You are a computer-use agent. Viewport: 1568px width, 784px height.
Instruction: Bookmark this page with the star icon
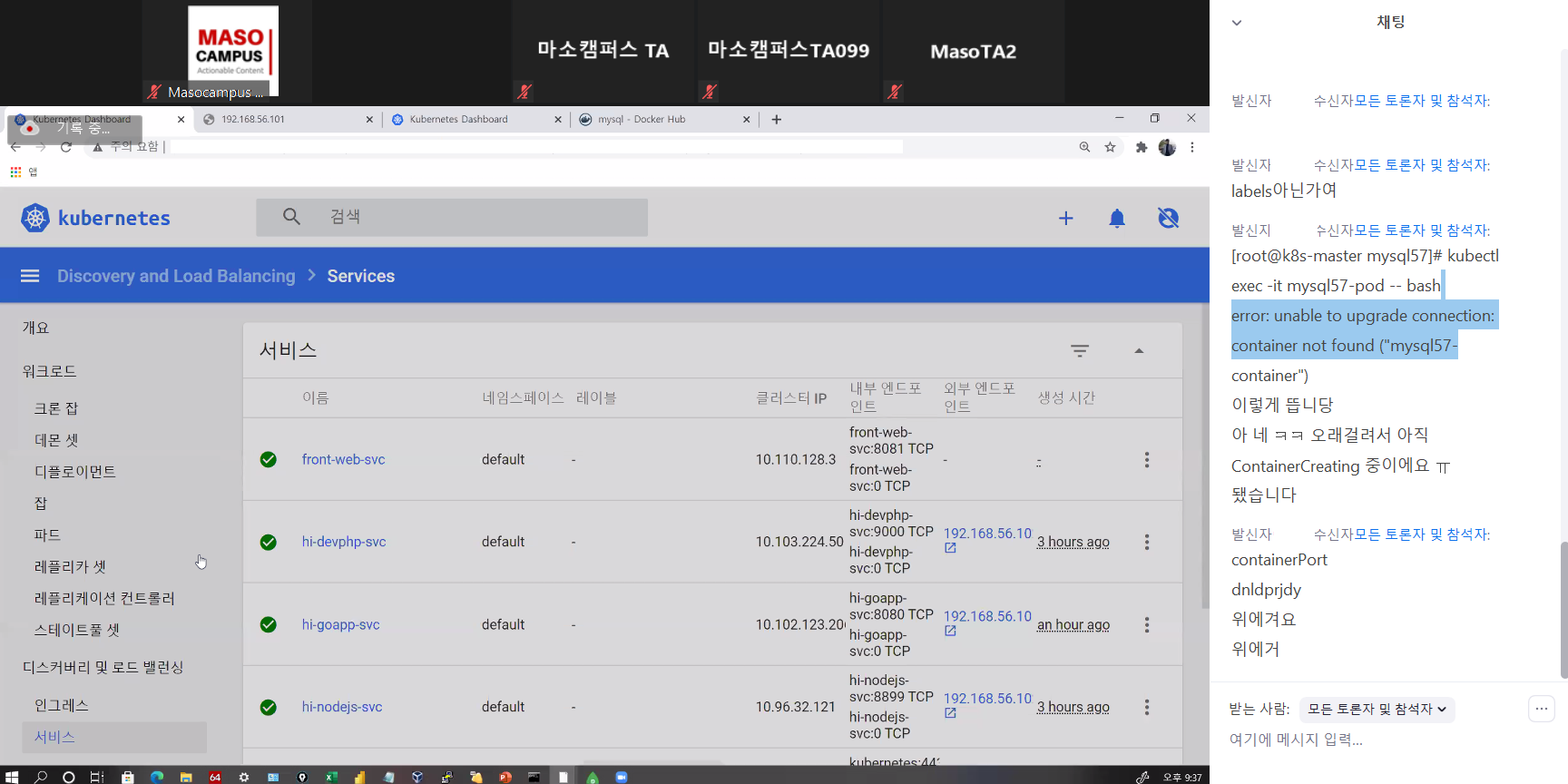1110,147
